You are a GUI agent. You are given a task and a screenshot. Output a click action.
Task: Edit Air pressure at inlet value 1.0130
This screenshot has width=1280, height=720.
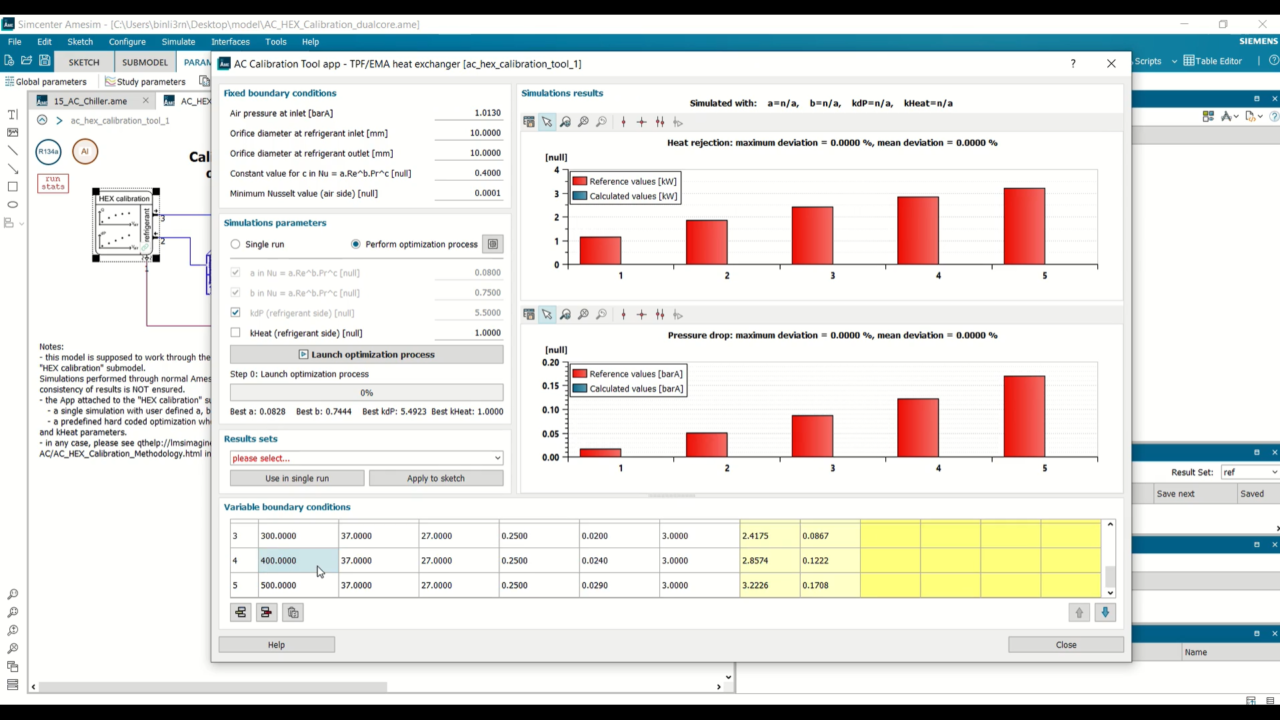[x=468, y=113]
